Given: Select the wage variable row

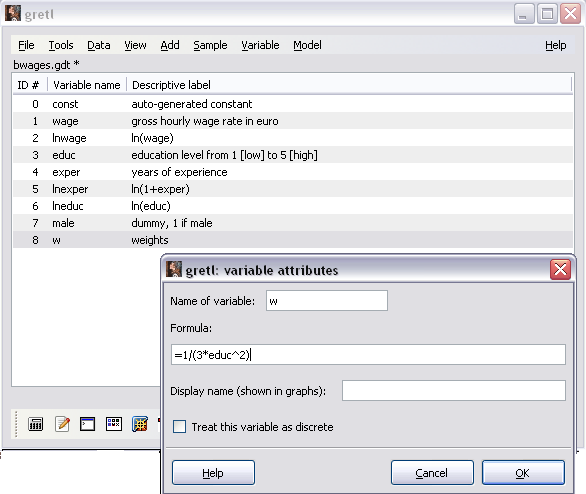Looking at the screenshot, I should 293,121.
